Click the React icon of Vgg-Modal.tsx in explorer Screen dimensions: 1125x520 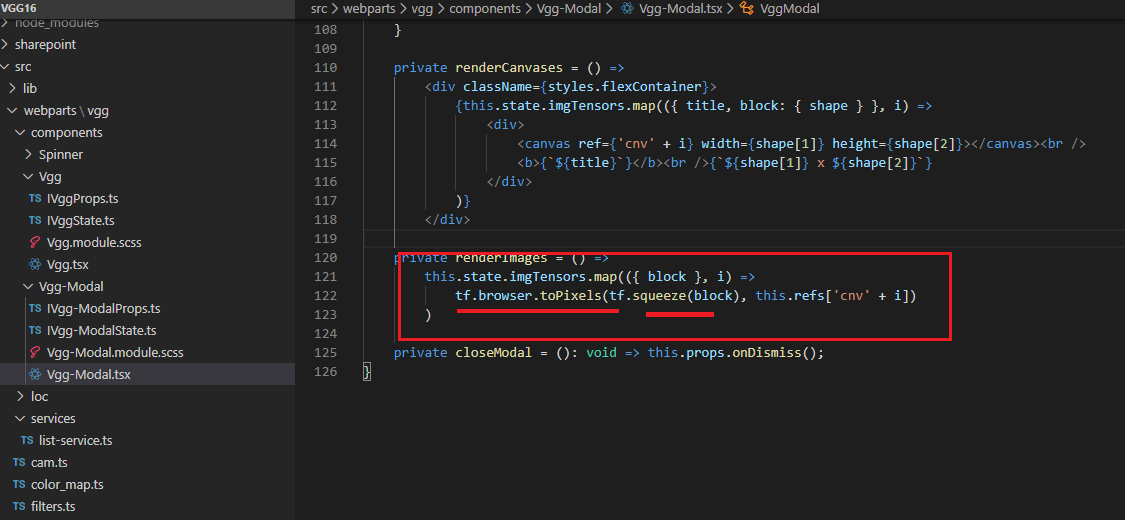[34, 374]
